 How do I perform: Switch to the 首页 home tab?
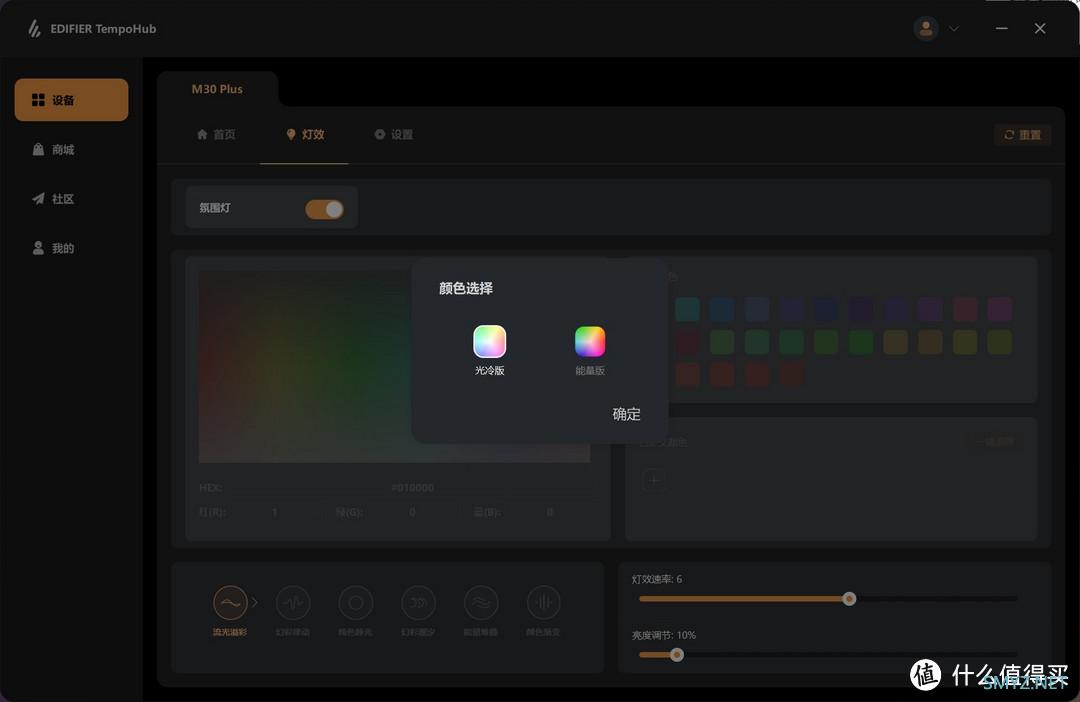pyautogui.click(x=216, y=134)
